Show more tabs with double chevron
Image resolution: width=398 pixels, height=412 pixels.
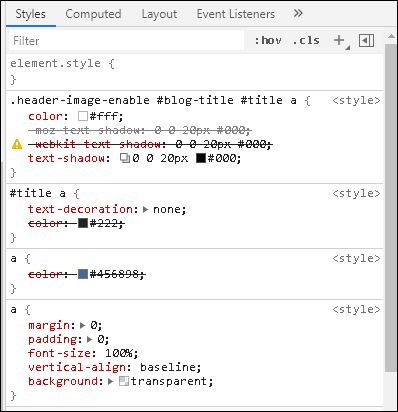click(x=298, y=13)
